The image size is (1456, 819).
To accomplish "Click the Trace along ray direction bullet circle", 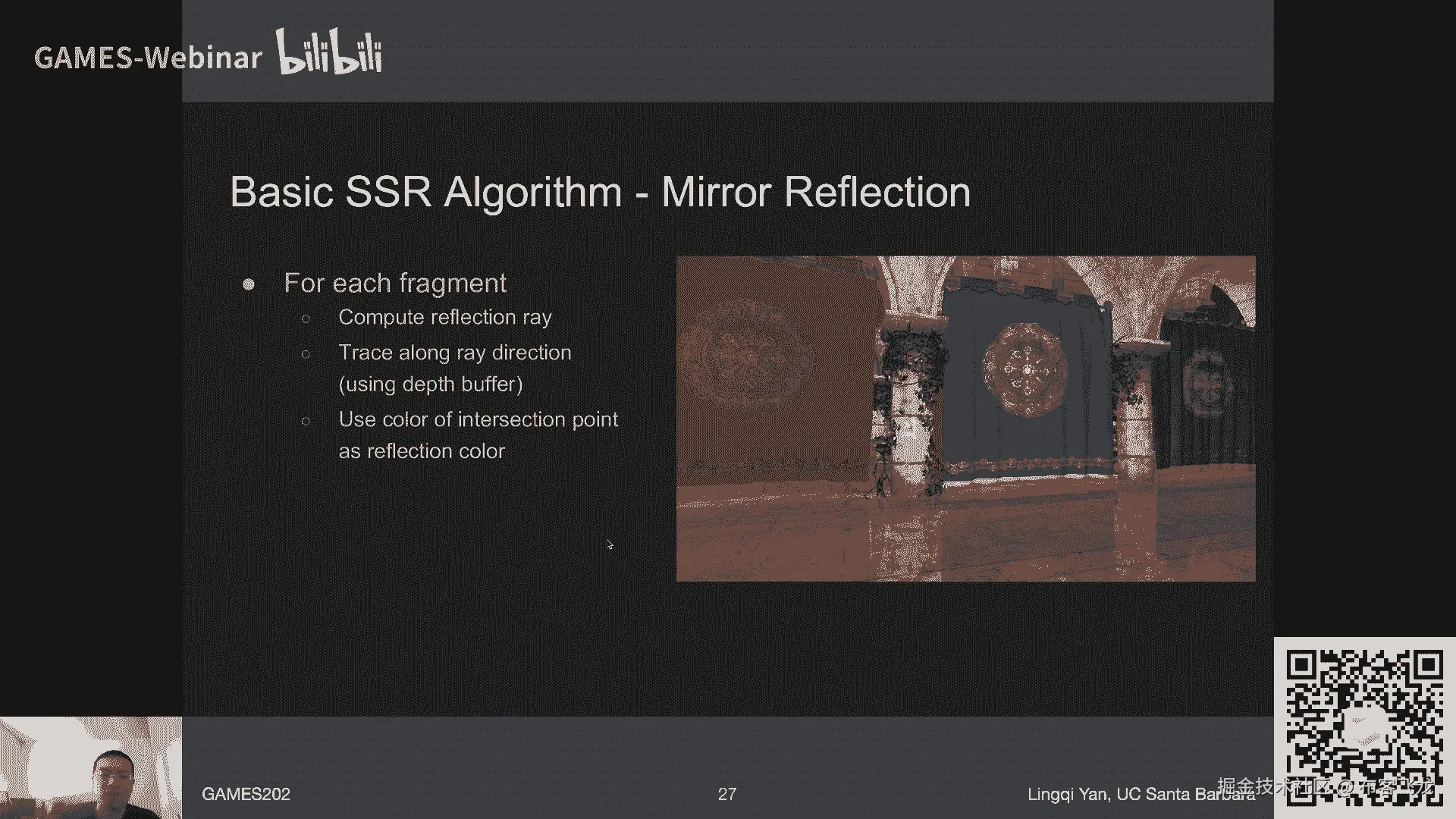I will [306, 353].
